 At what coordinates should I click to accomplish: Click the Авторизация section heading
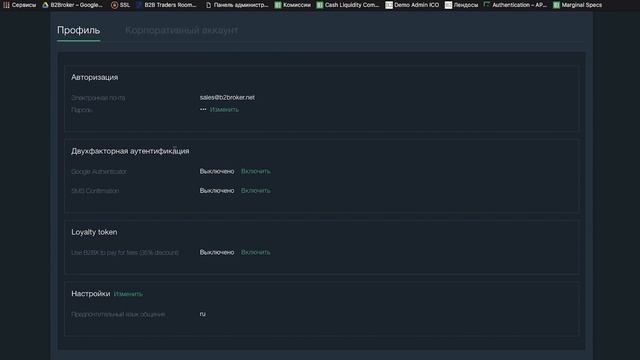click(x=95, y=77)
